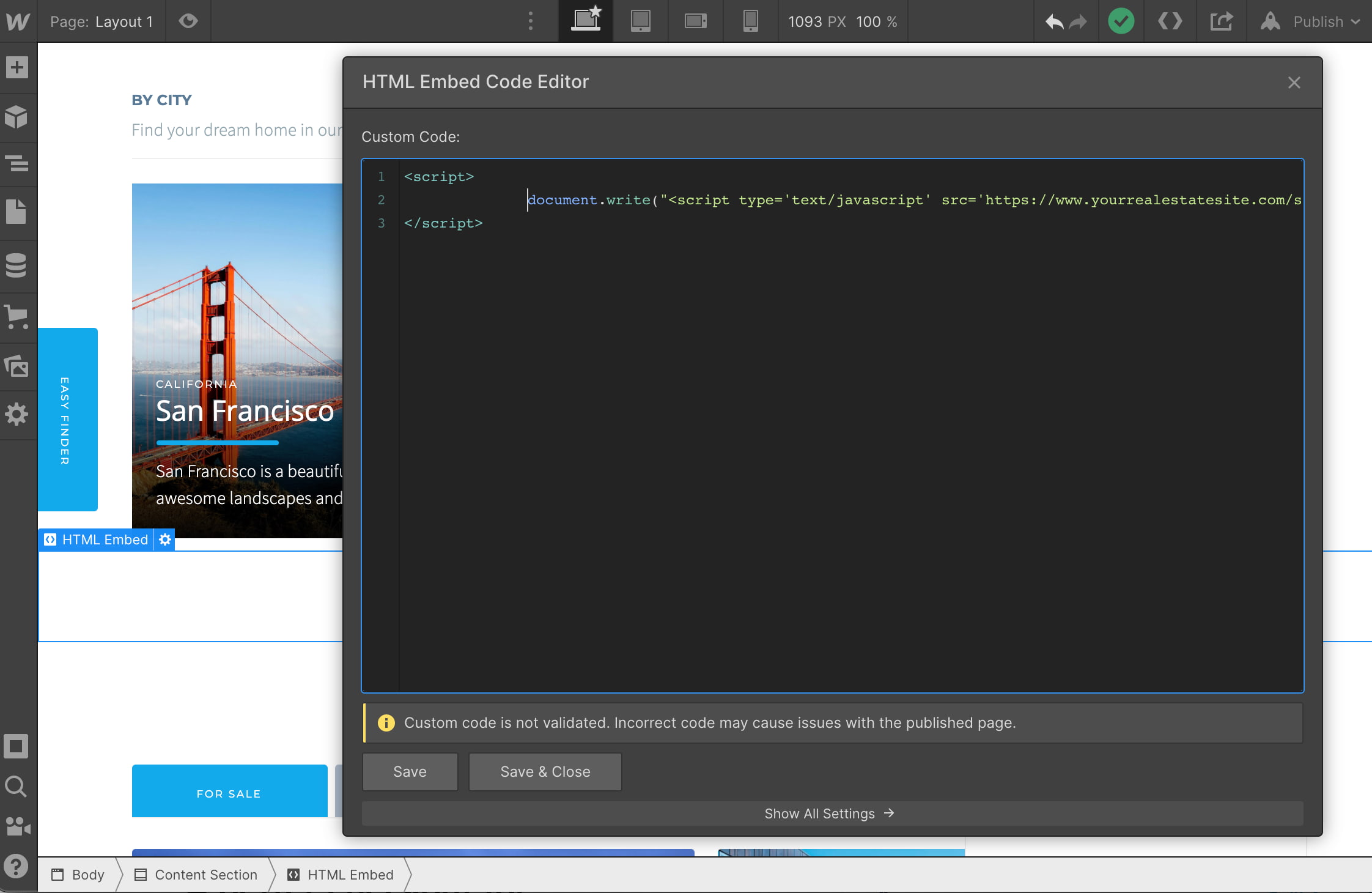Image resolution: width=1372 pixels, height=893 pixels.
Task: Open the CMS Collections panel
Action: click(15, 265)
